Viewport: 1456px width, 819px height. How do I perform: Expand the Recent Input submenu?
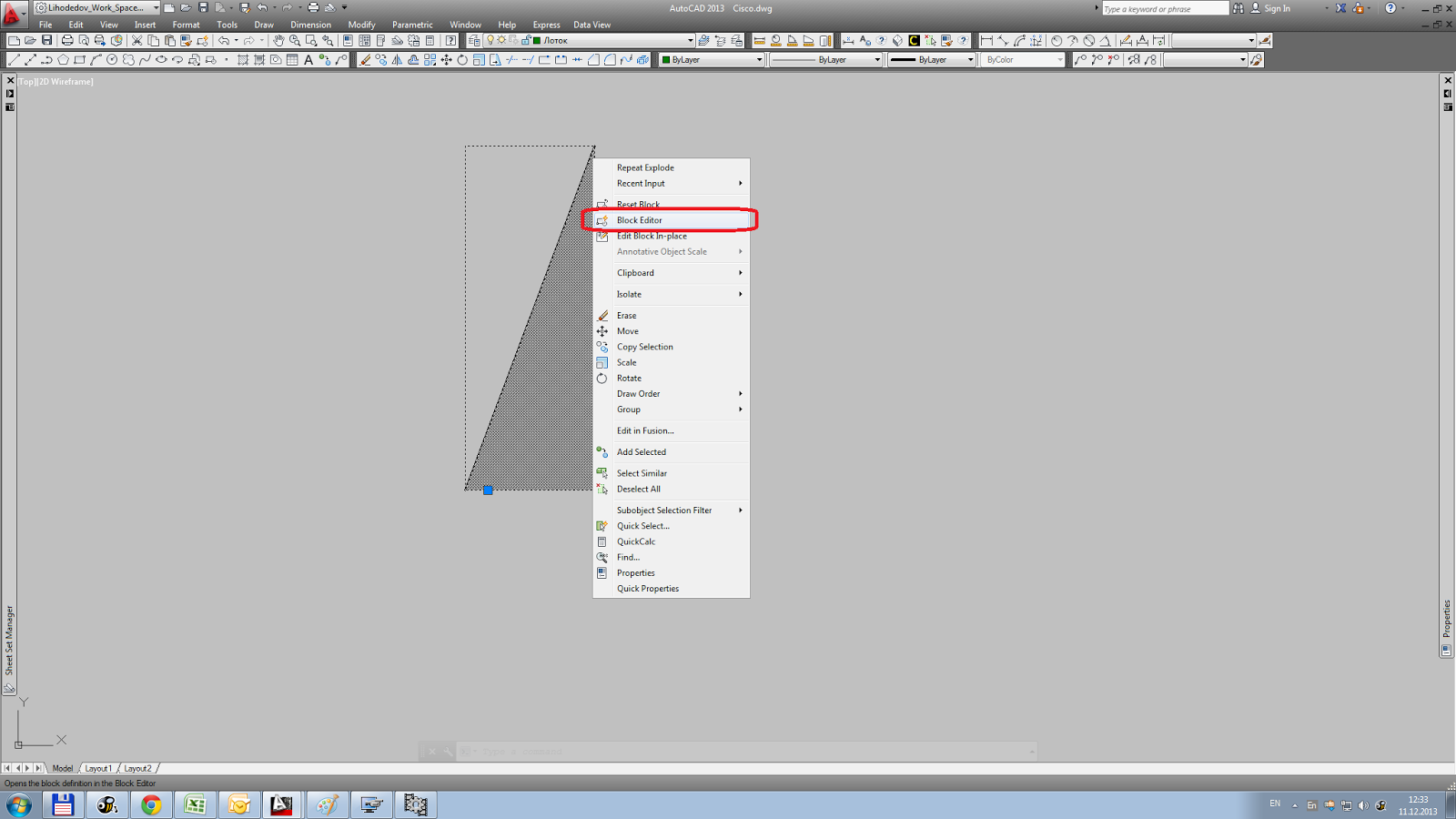[x=672, y=183]
